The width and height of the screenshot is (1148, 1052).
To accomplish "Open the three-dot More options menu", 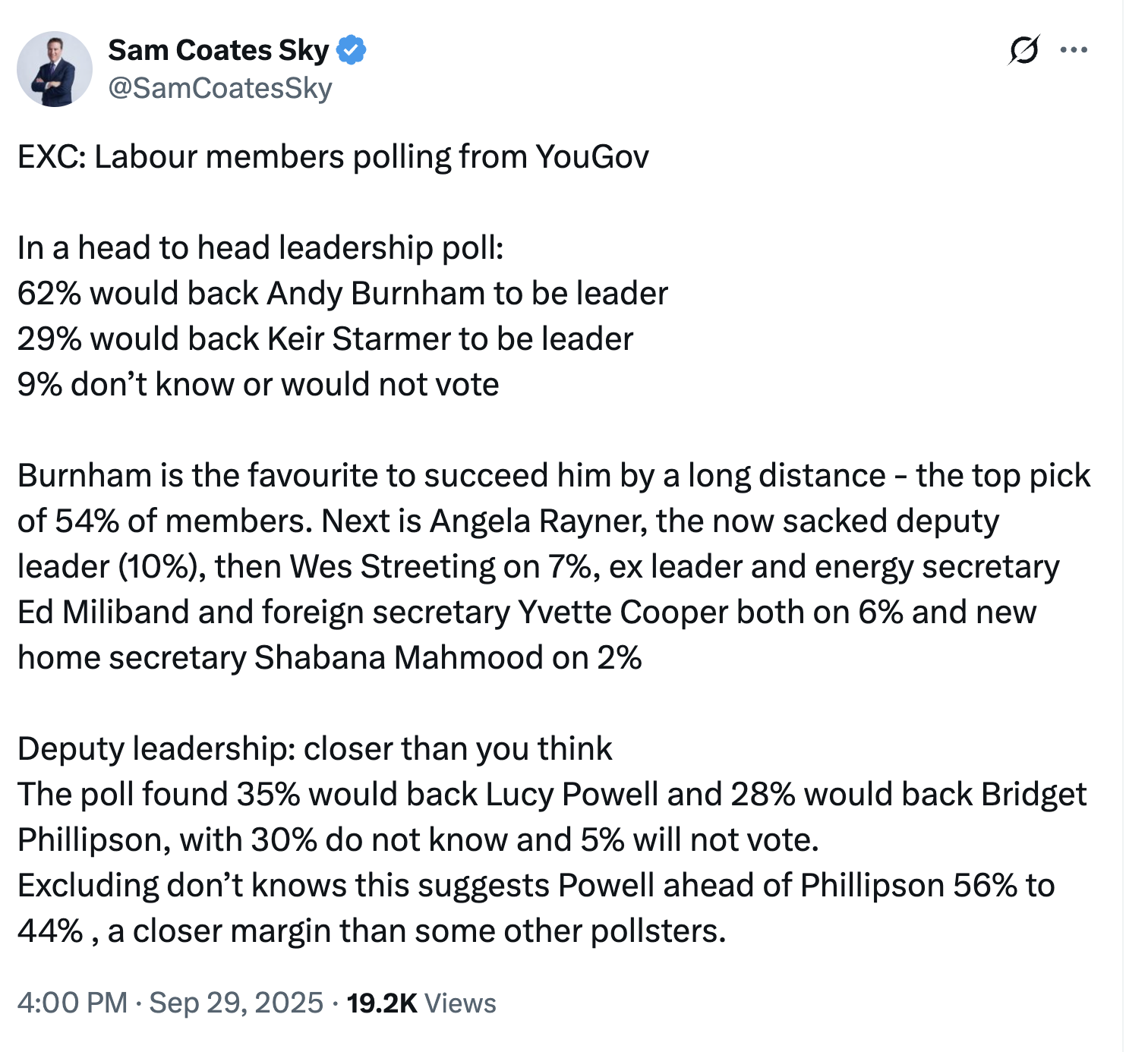I will pyautogui.click(x=1074, y=51).
